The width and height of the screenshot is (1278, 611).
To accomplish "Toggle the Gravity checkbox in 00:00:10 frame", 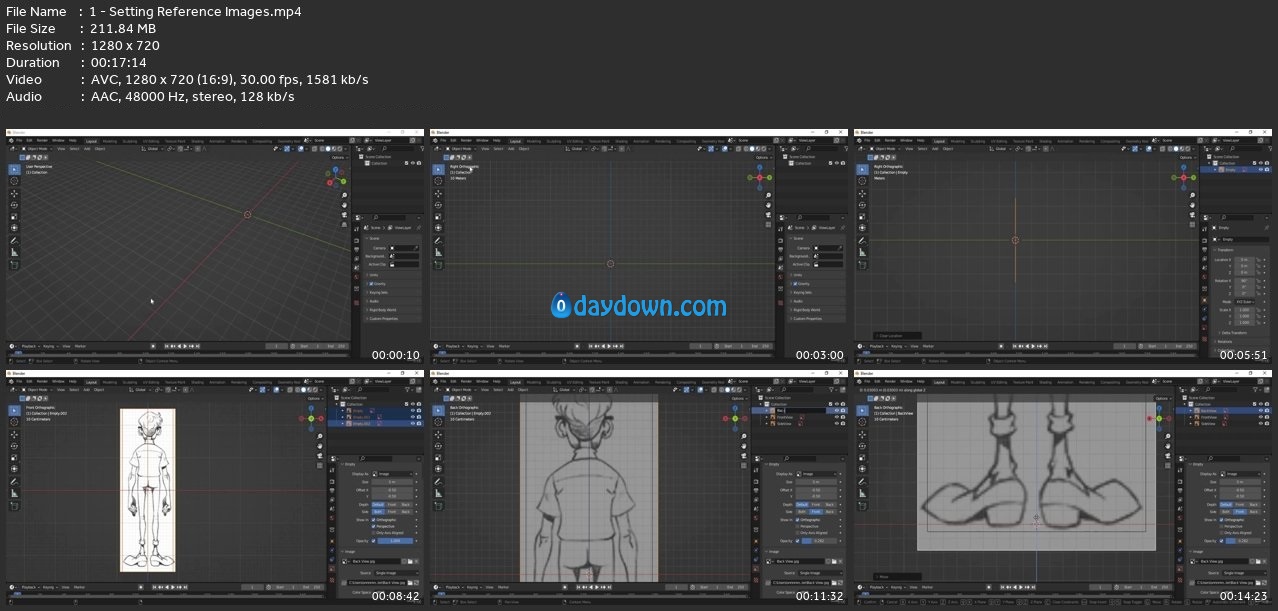I will (x=371, y=284).
